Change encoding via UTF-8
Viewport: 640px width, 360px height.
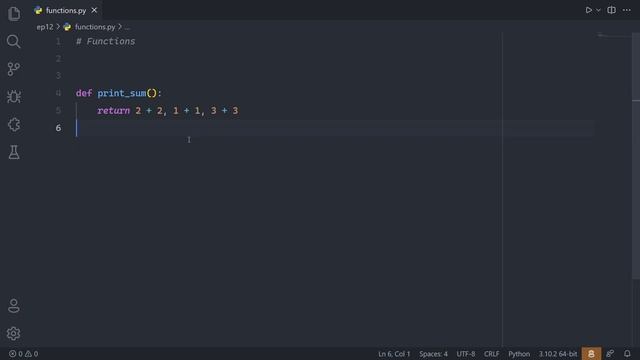tap(466, 354)
